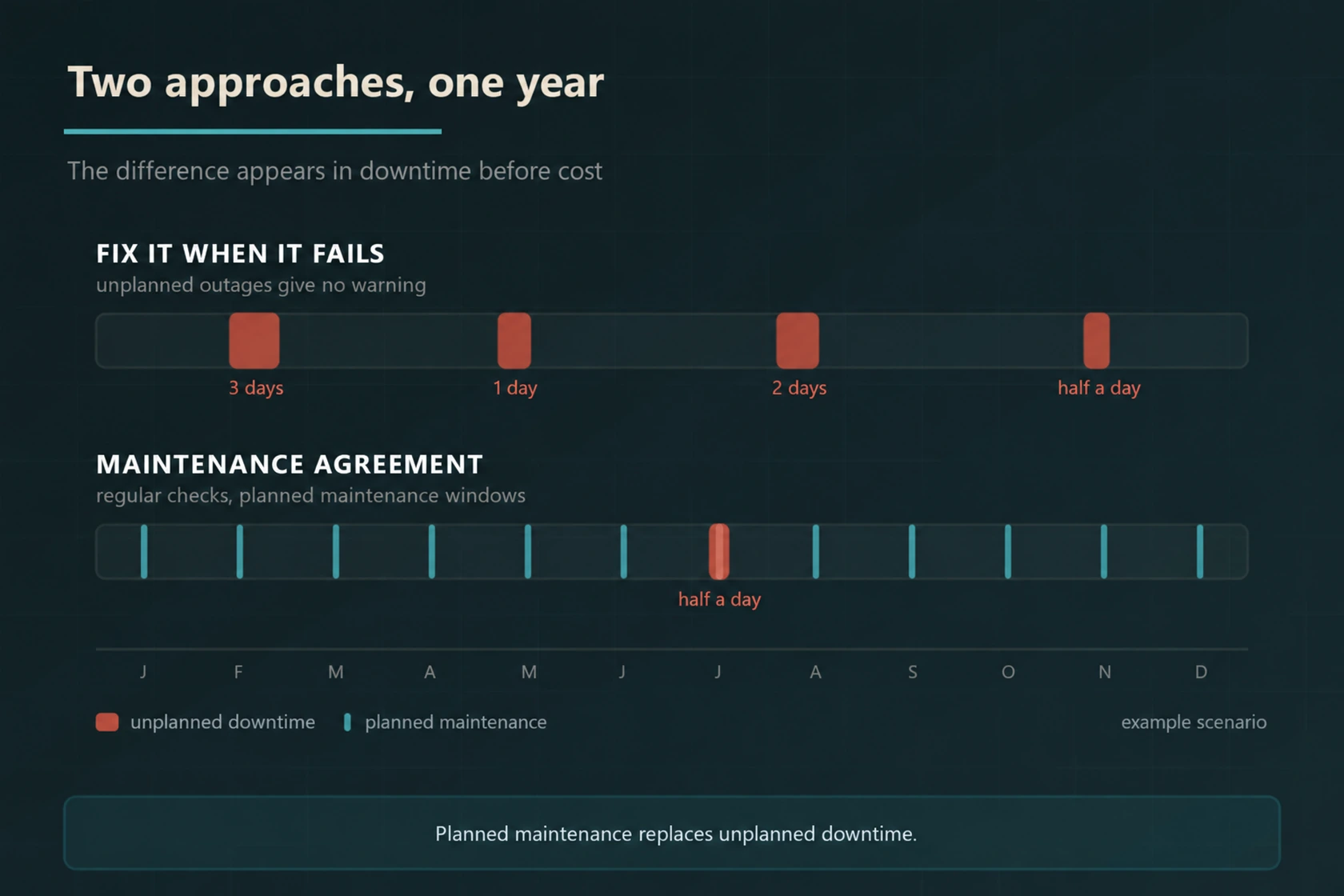Click the 'unplanned downtime' legend text

click(x=222, y=722)
